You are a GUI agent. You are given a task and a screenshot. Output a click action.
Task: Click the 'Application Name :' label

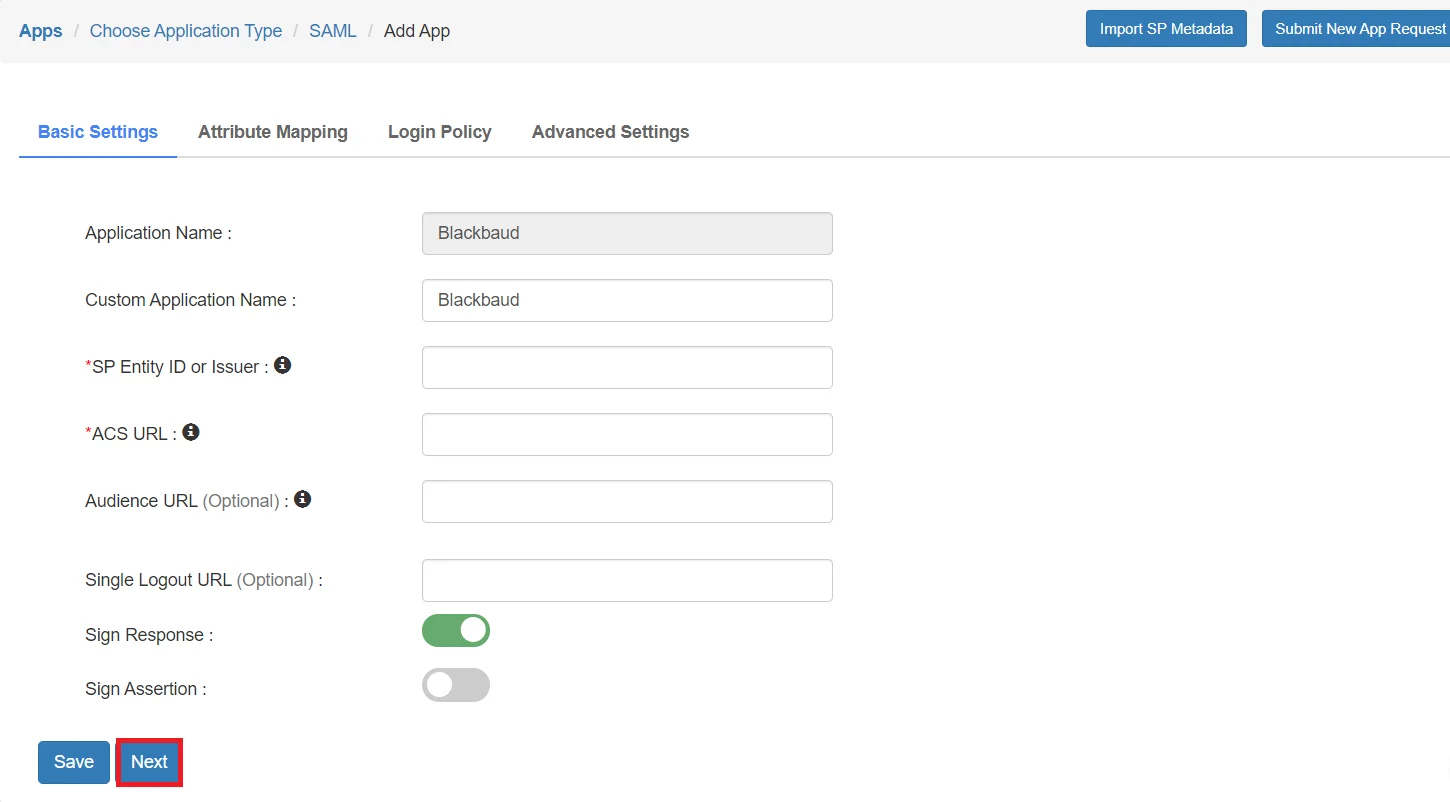[158, 233]
